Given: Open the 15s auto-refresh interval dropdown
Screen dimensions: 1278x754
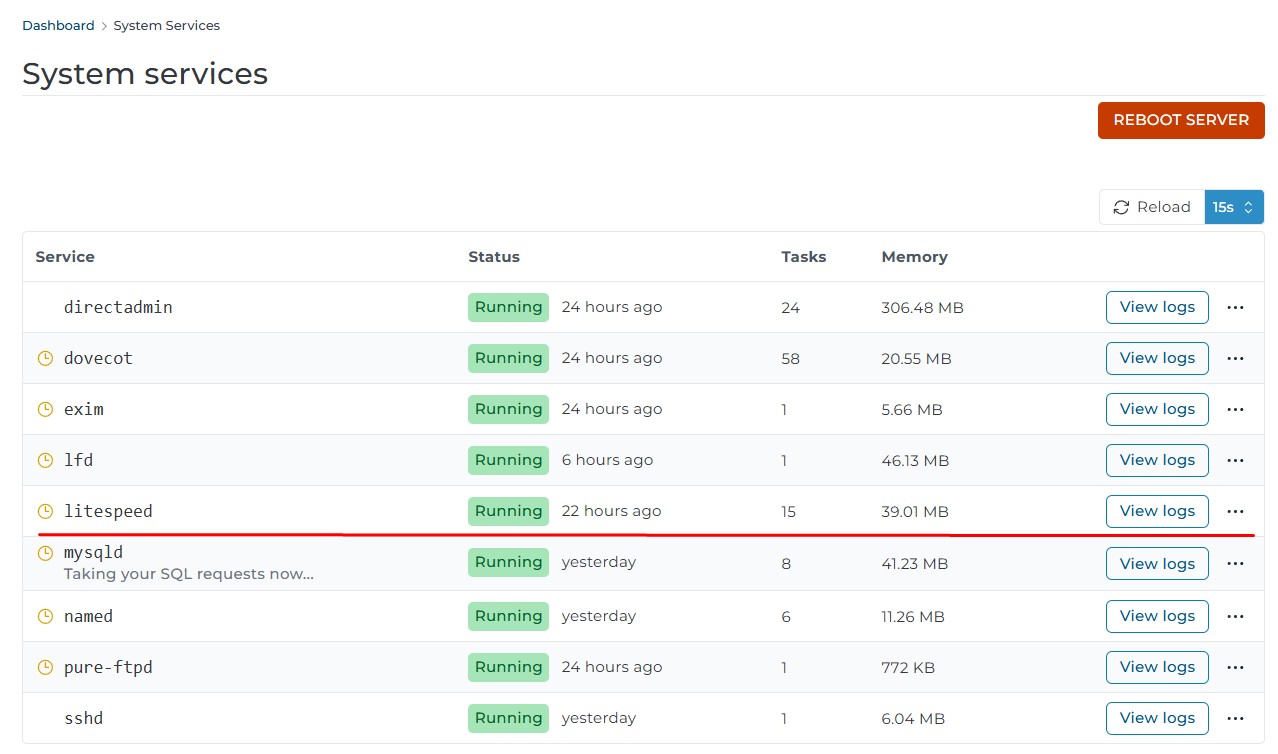Looking at the screenshot, I should 1234,207.
